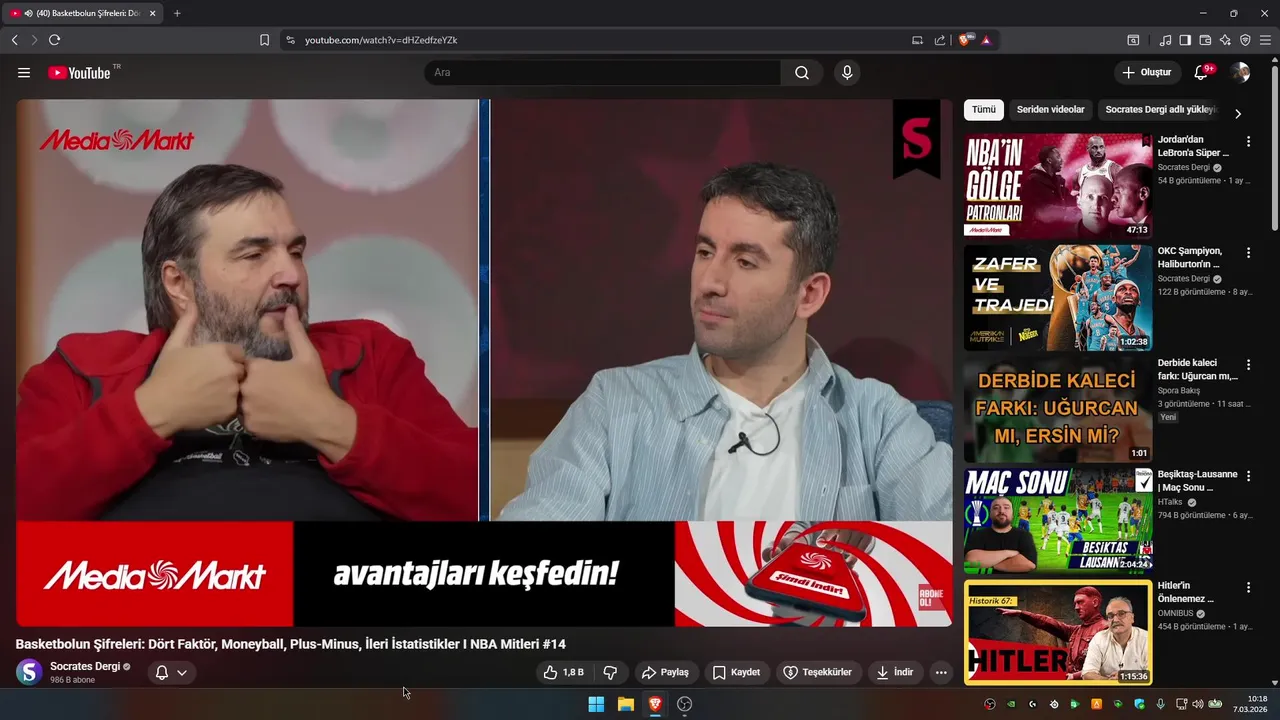Open the Brave playlist music note icon
1280x720 pixels.
point(1165,40)
